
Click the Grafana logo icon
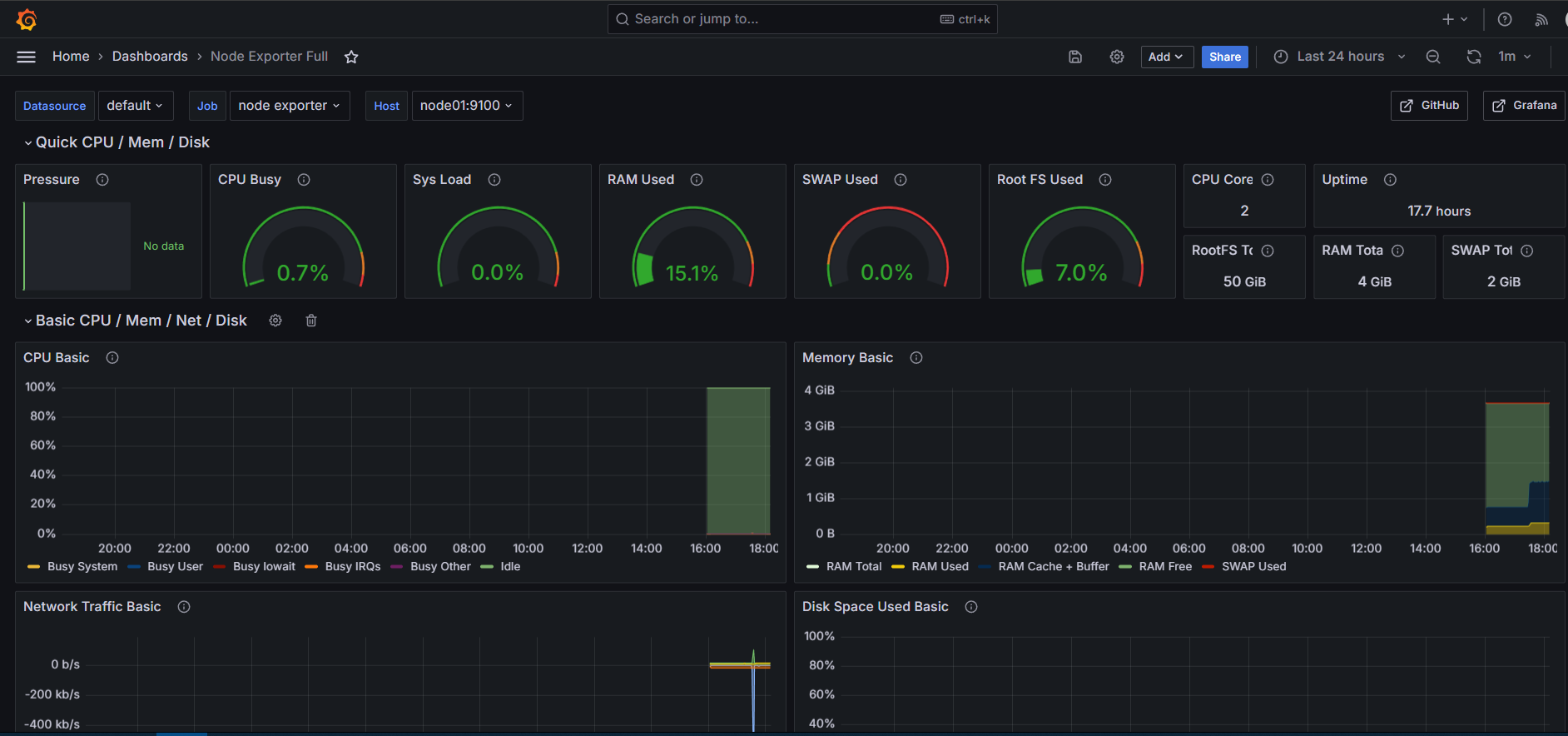point(27,19)
